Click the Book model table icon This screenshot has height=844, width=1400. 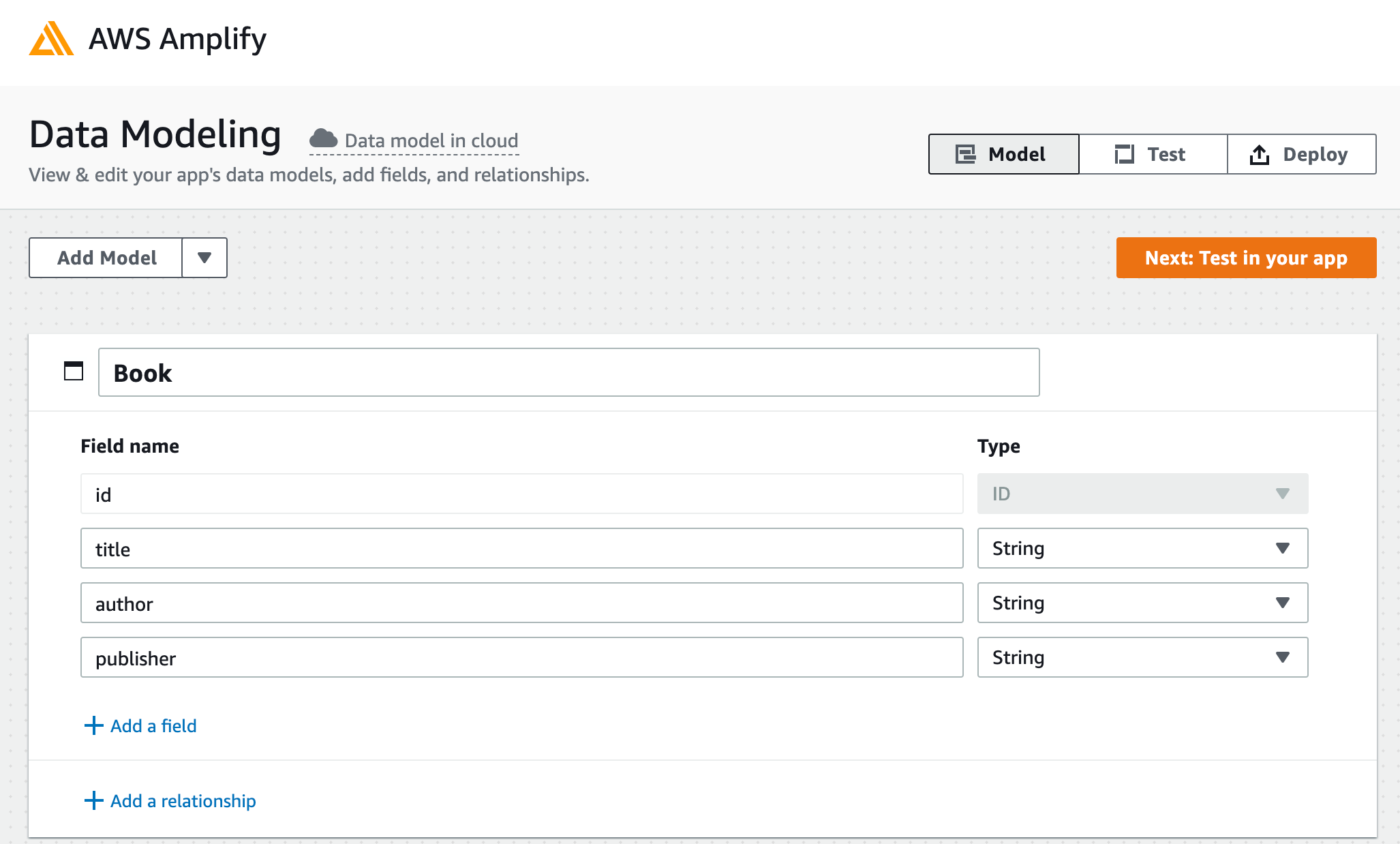click(x=74, y=371)
